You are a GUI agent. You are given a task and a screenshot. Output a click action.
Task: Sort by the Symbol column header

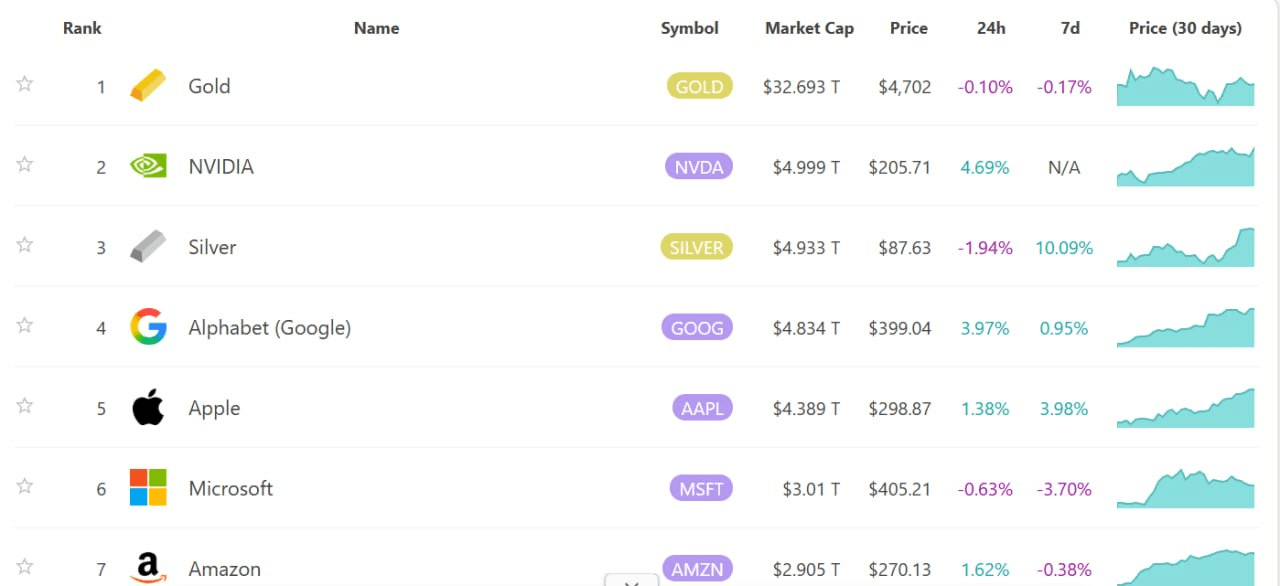click(x=690, y=28)
